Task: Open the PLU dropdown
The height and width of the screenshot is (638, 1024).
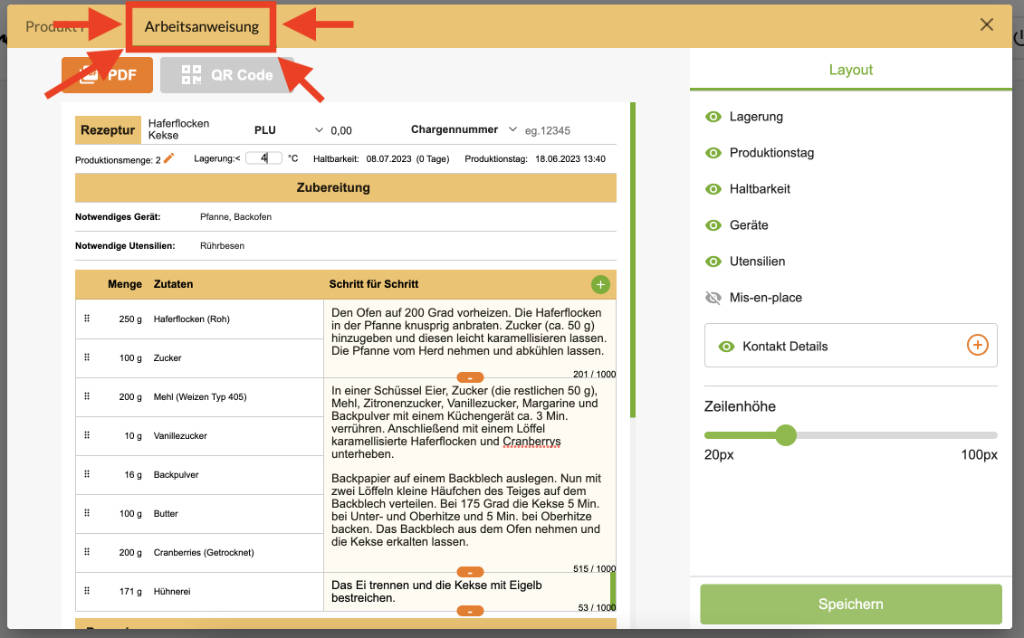Action: point(319,130)
